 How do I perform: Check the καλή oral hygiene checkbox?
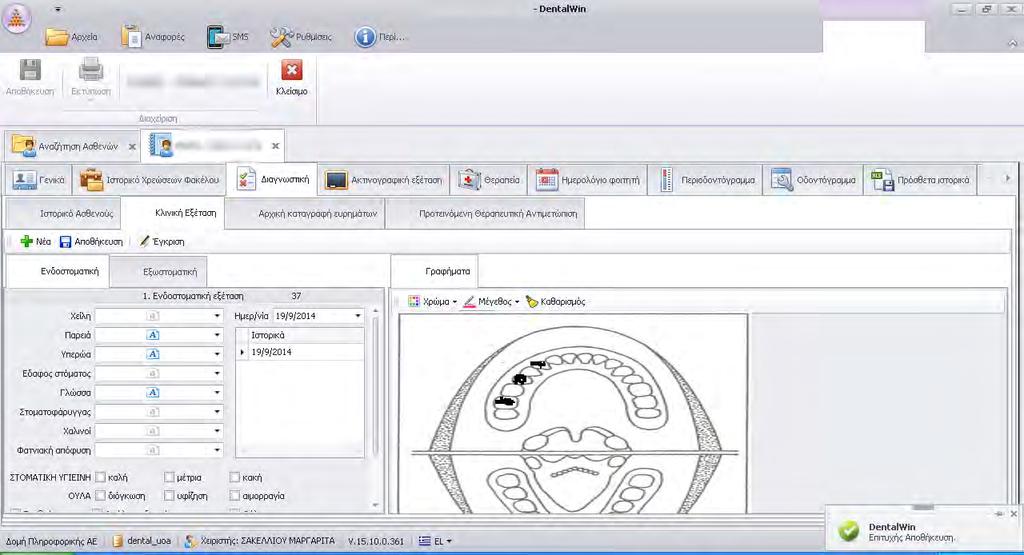coord(101,477)
